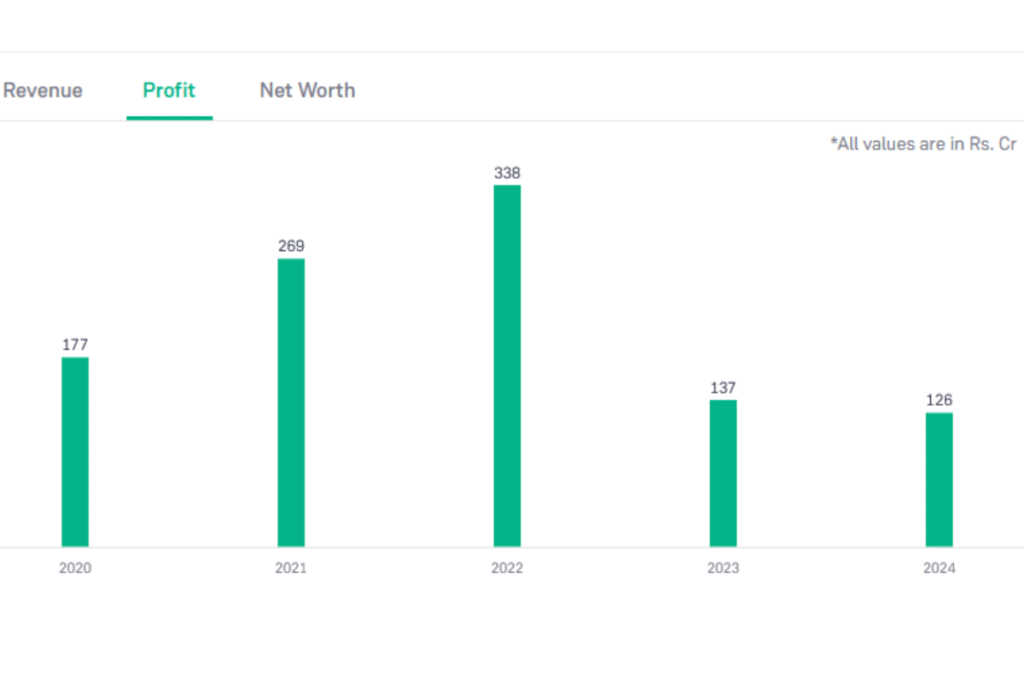Select the 2024 axis label
This screenshot has width=1024, height=683.
(x=939, y=567)
